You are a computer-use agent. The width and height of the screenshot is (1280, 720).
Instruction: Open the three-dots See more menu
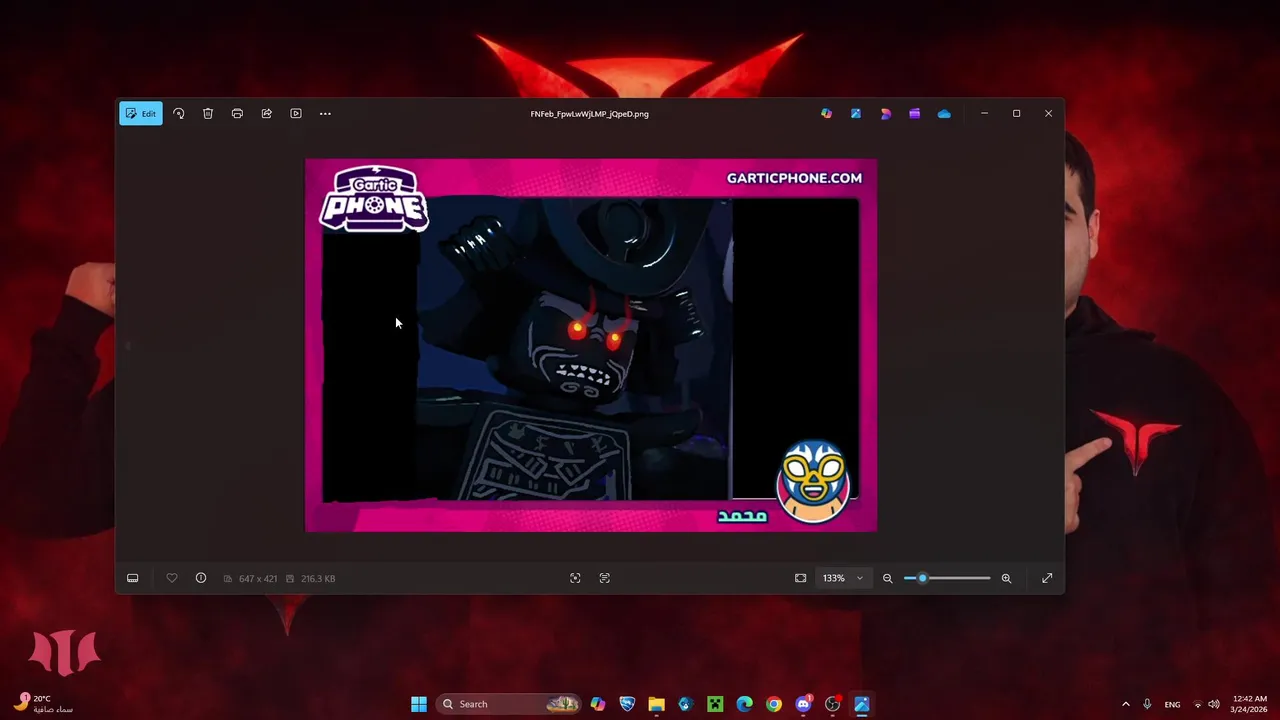click(325, 113)
